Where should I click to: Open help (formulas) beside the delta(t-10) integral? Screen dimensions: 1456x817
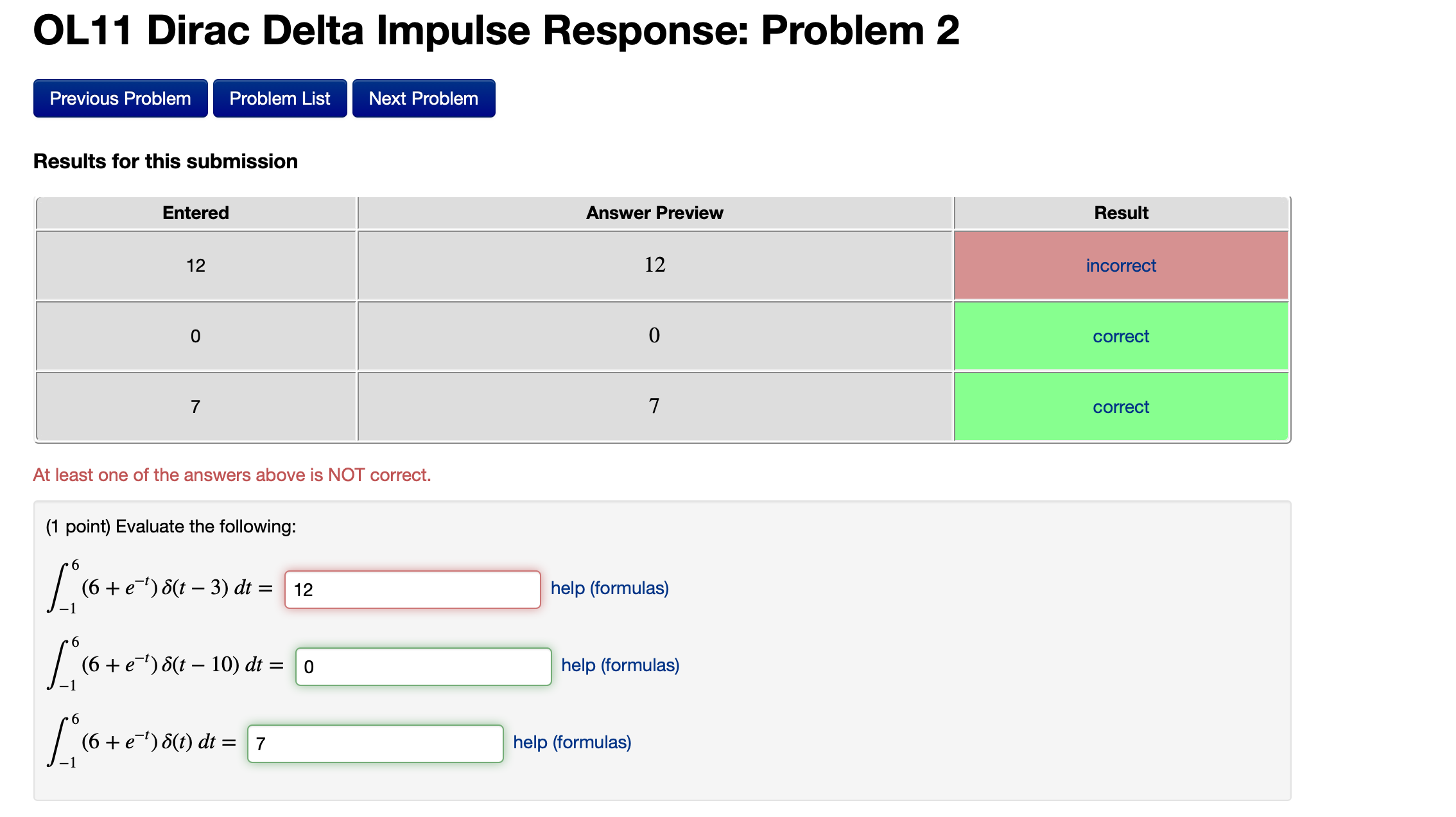[x=619, y=665]
